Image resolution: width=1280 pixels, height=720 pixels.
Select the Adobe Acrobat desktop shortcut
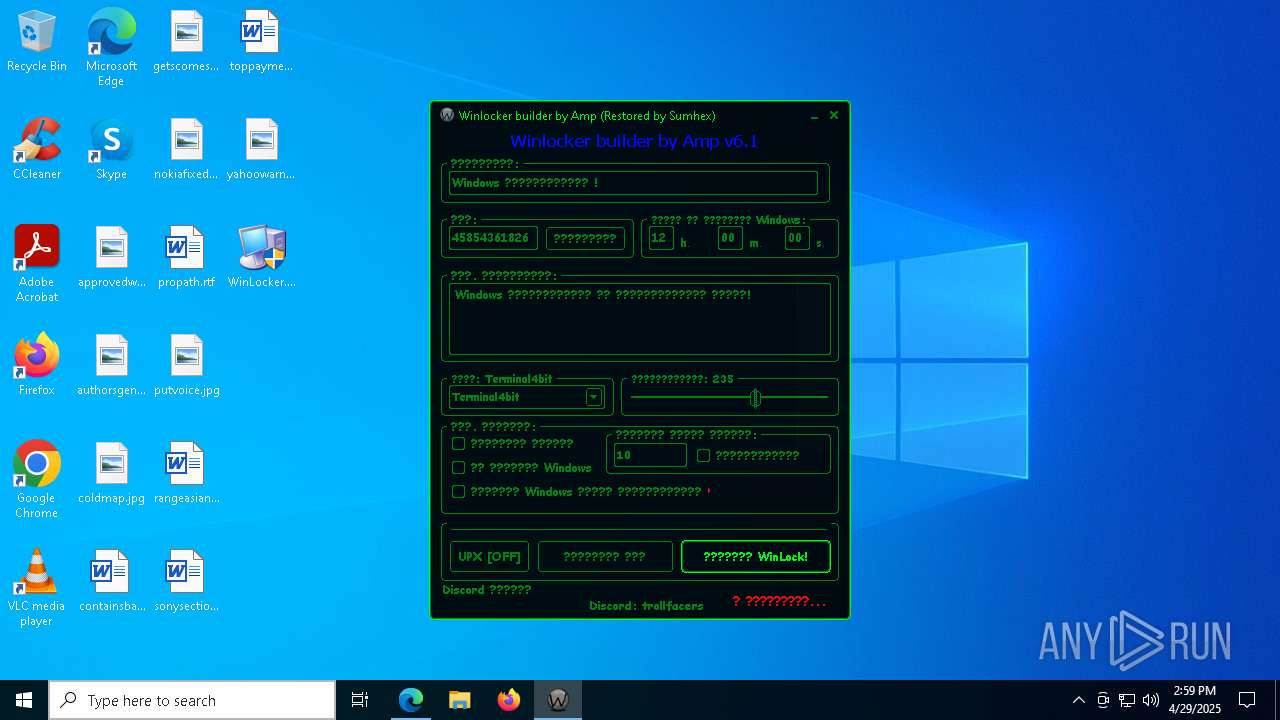[x=37, y=264]
